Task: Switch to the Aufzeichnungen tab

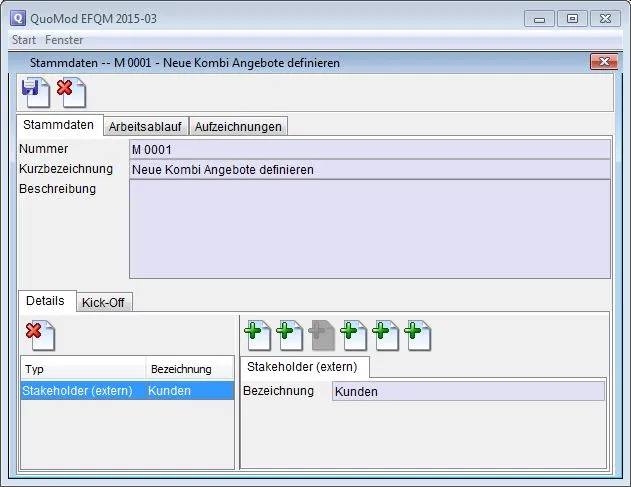Action: click(x=238, y=126)
